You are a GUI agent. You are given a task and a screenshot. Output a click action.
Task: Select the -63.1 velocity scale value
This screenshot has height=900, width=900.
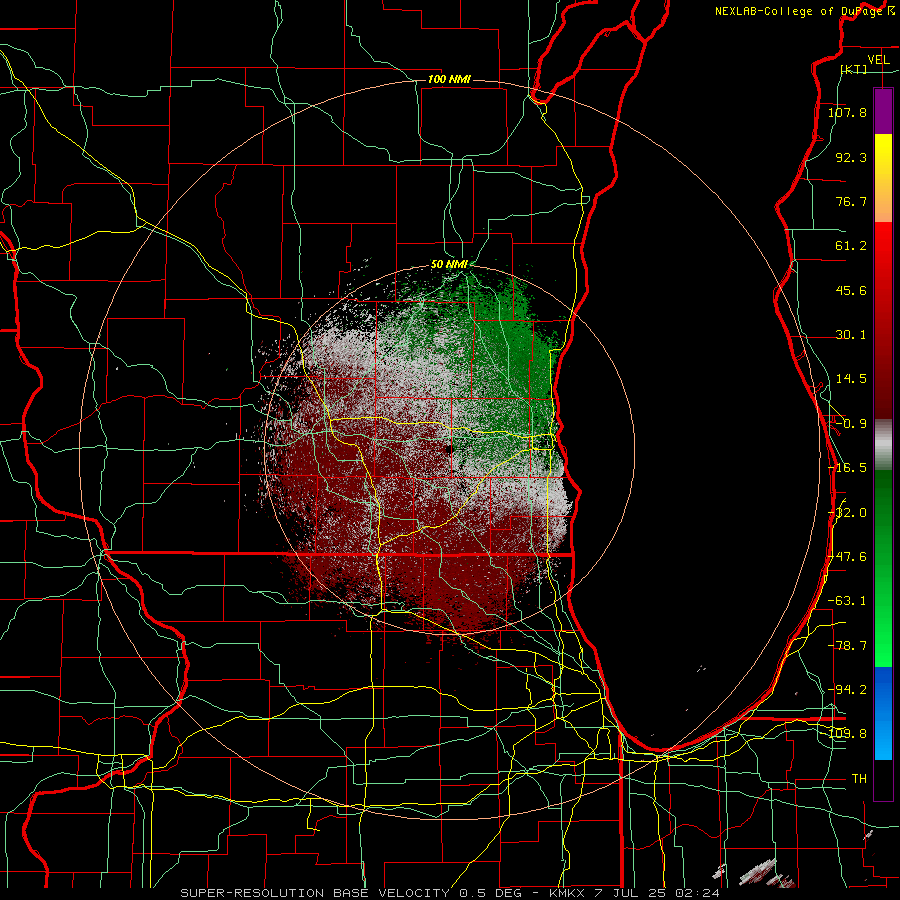pyautogui.click(x=847, y=601)
